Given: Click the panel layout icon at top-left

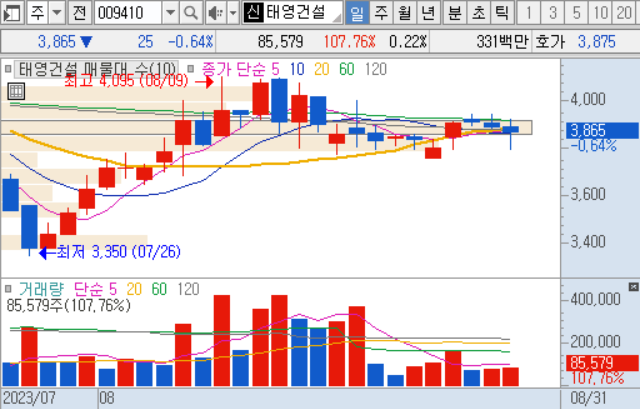Looking at the screenshot, I should [11, 13].
